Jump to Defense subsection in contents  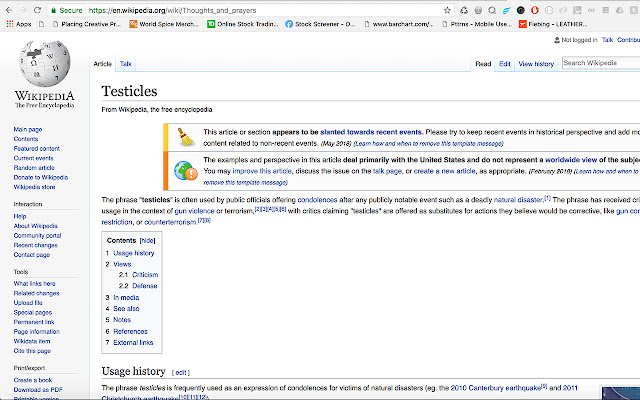pos(144,286)
